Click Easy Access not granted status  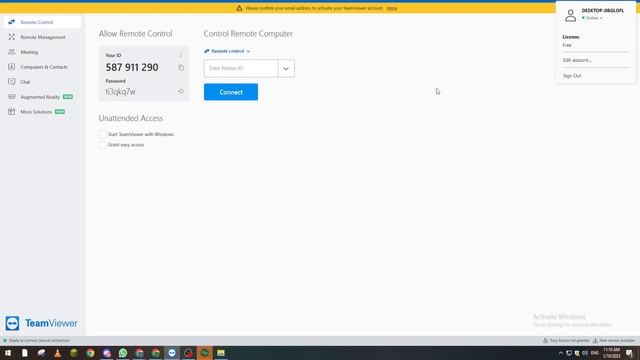(x=566, y=340)
